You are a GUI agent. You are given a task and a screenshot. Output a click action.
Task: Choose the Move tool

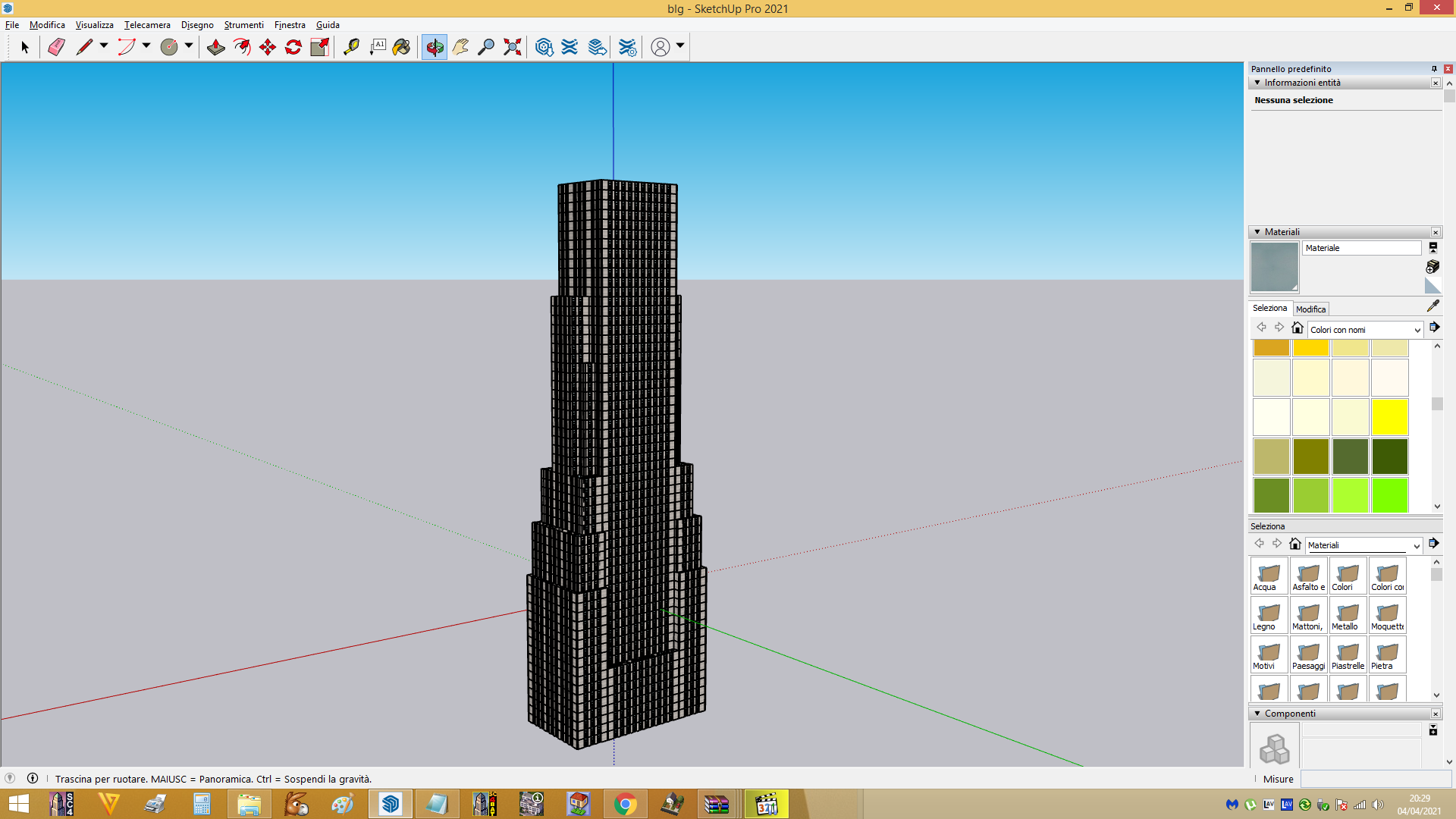(268, 47)
